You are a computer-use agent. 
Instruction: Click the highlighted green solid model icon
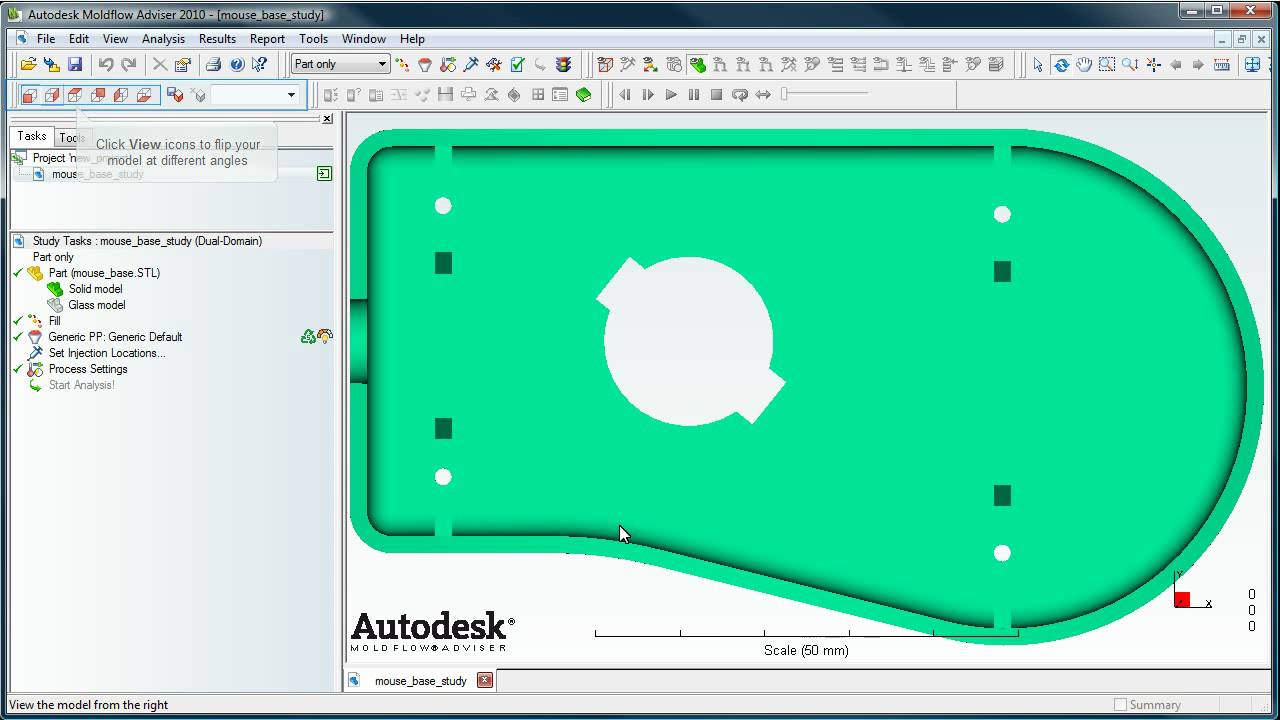[697, 65]
